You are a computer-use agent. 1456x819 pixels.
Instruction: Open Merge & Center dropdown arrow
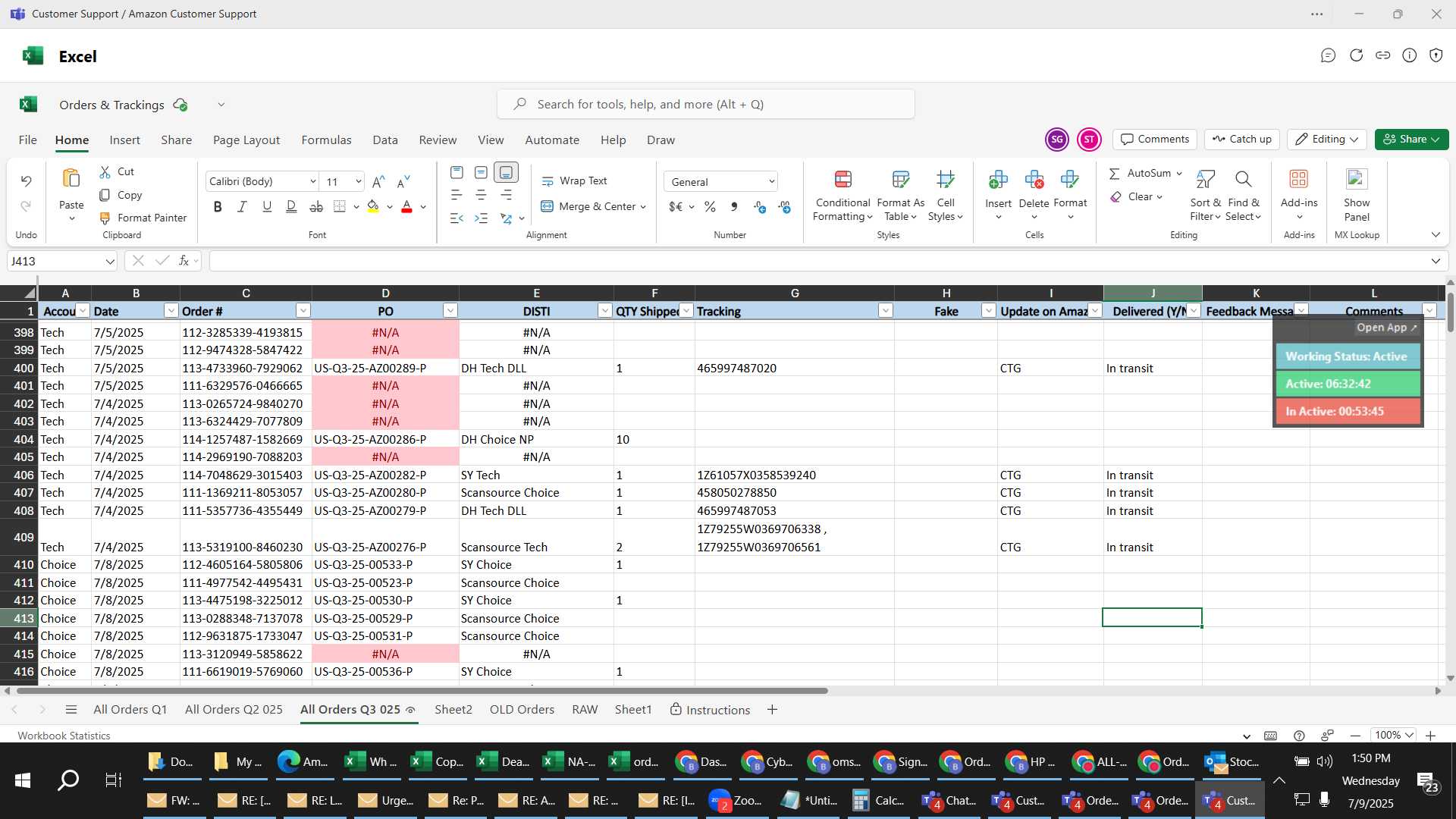(643, 206)
